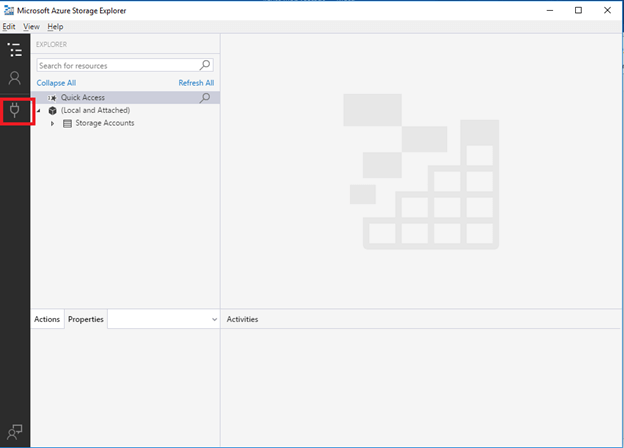Switch to the Actions tab

coord(47,319)
